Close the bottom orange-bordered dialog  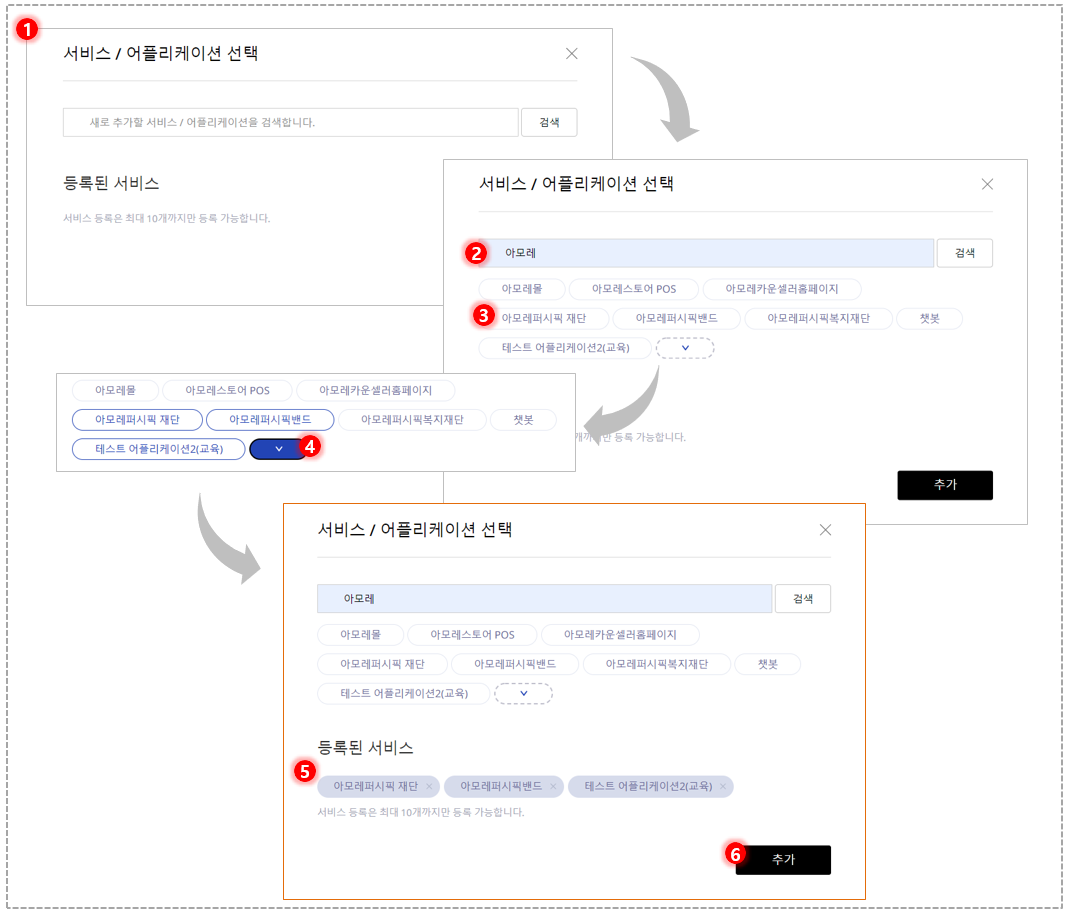[x=826, y=530]
